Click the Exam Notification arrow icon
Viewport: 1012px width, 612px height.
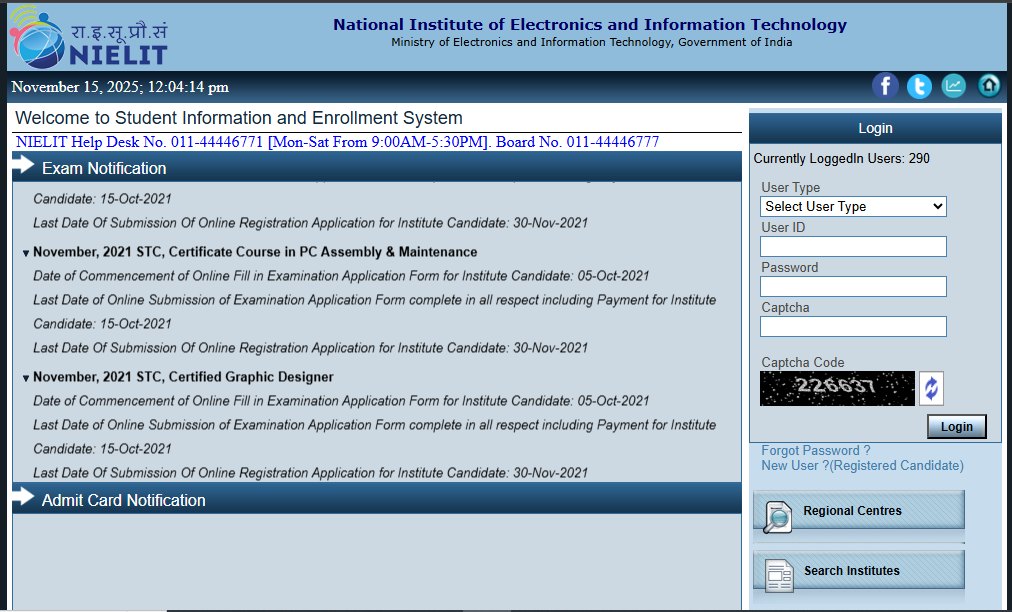23,167
